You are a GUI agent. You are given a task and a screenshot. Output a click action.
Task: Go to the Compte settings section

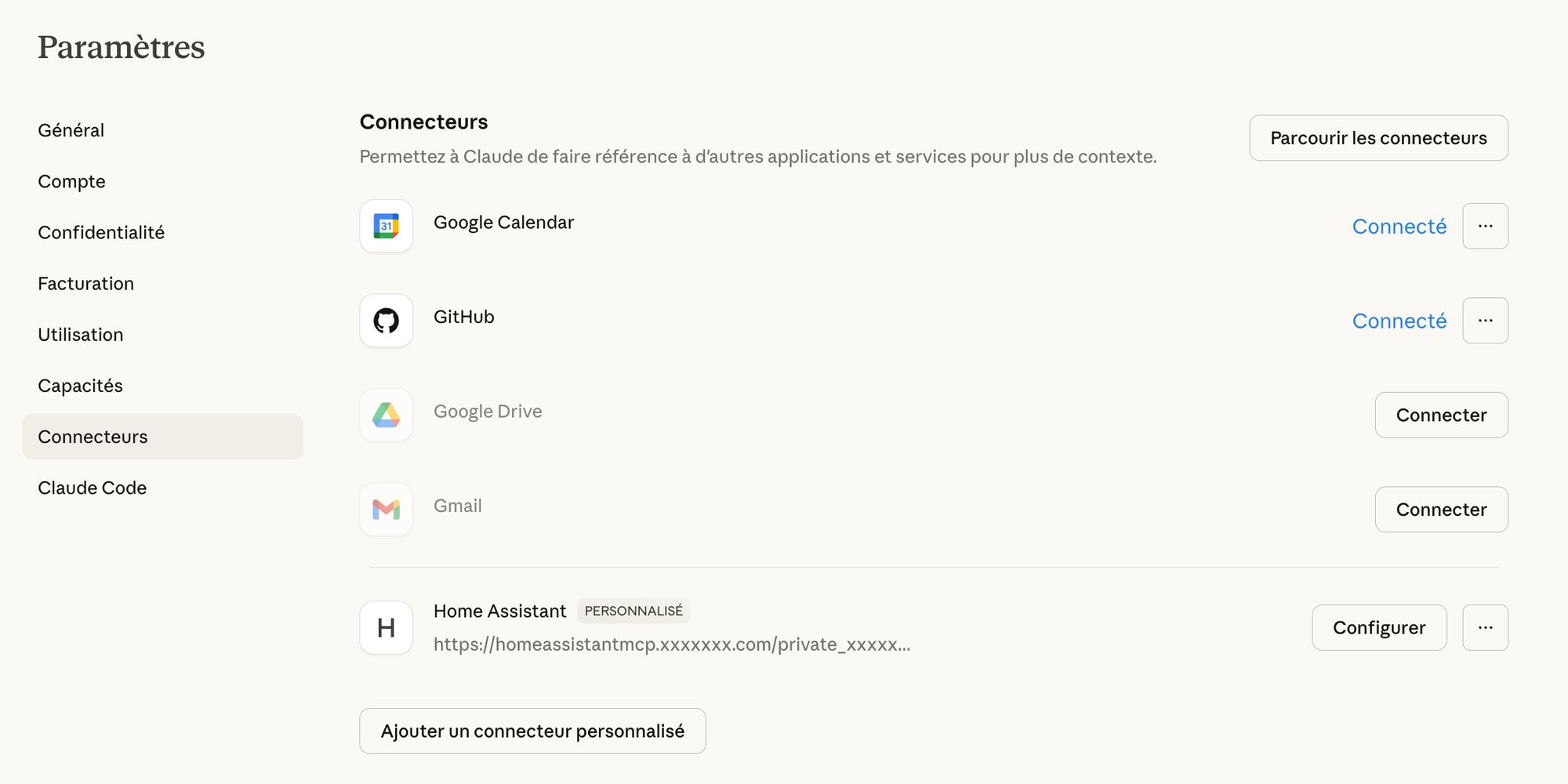pyautogui.click(x=71, y=181)
